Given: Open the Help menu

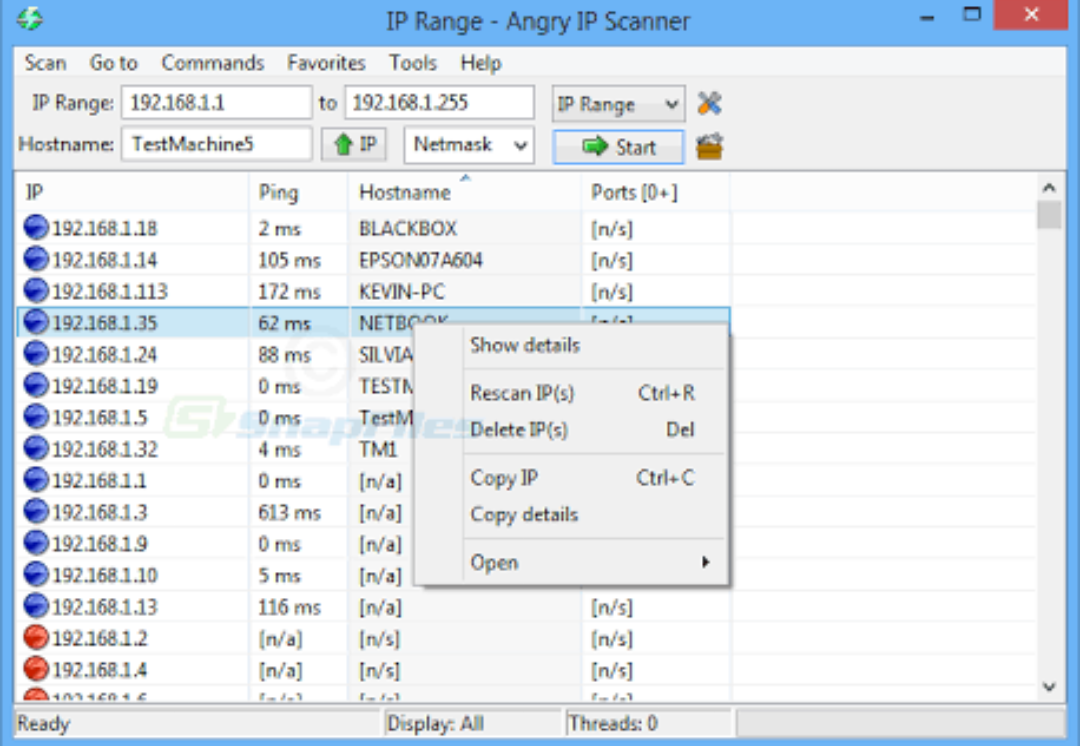Looking at the screenshot, I should [481, 63].
